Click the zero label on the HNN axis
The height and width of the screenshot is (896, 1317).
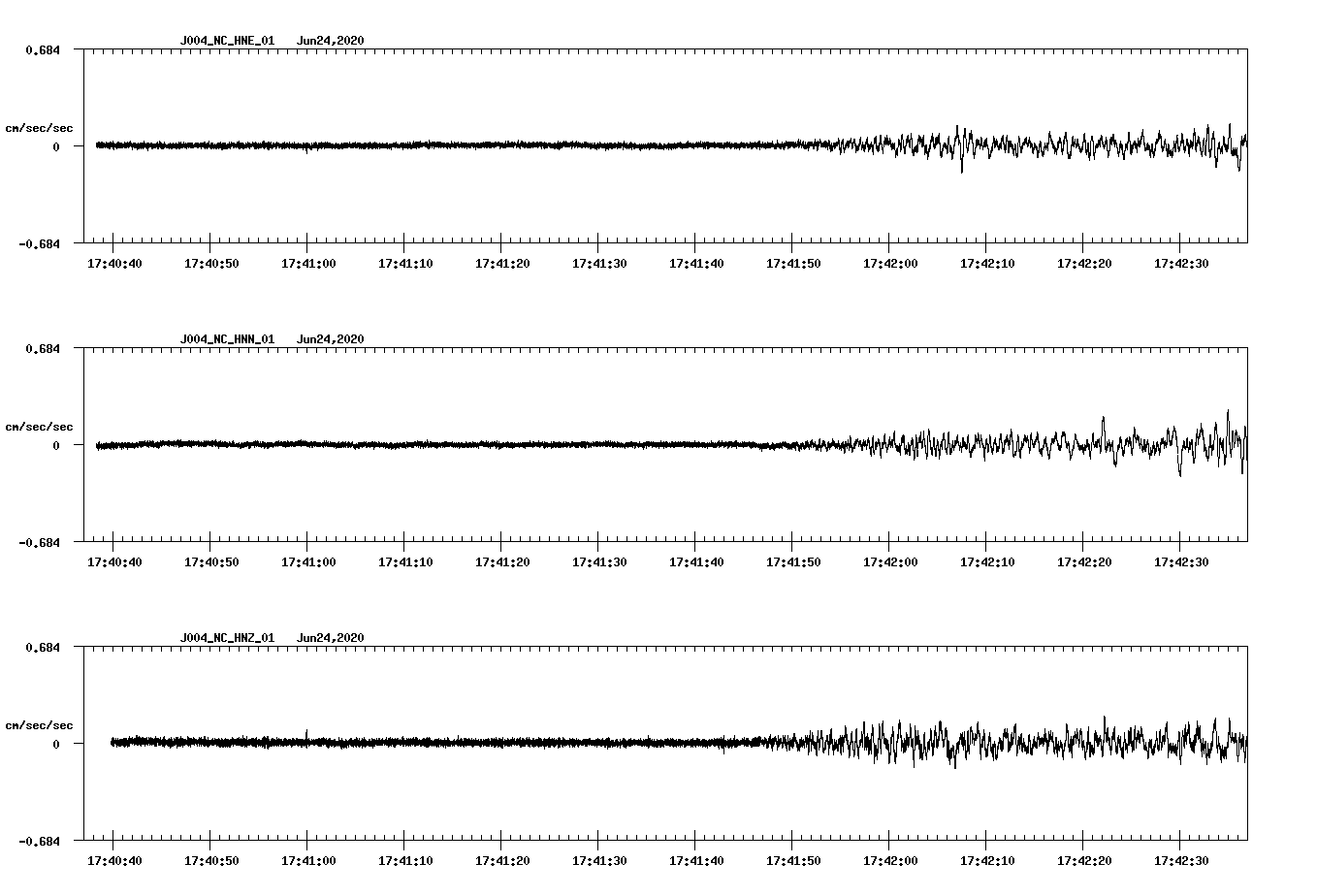(x=56, y=445)
